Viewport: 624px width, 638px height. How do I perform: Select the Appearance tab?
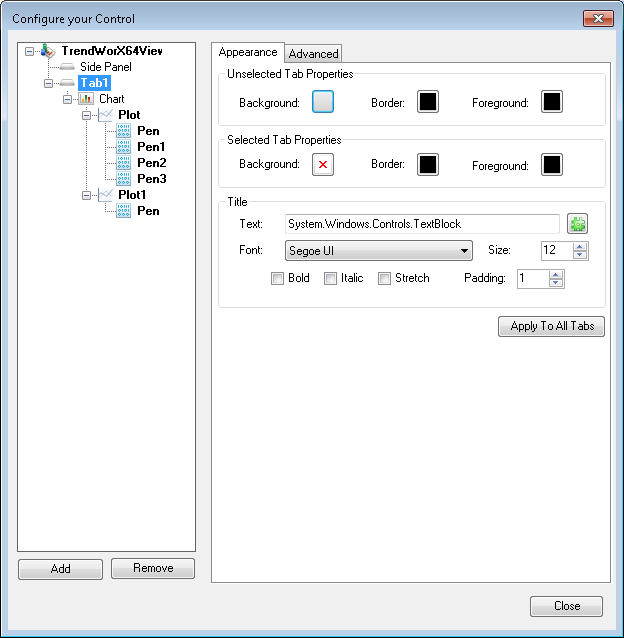(248, 52)
